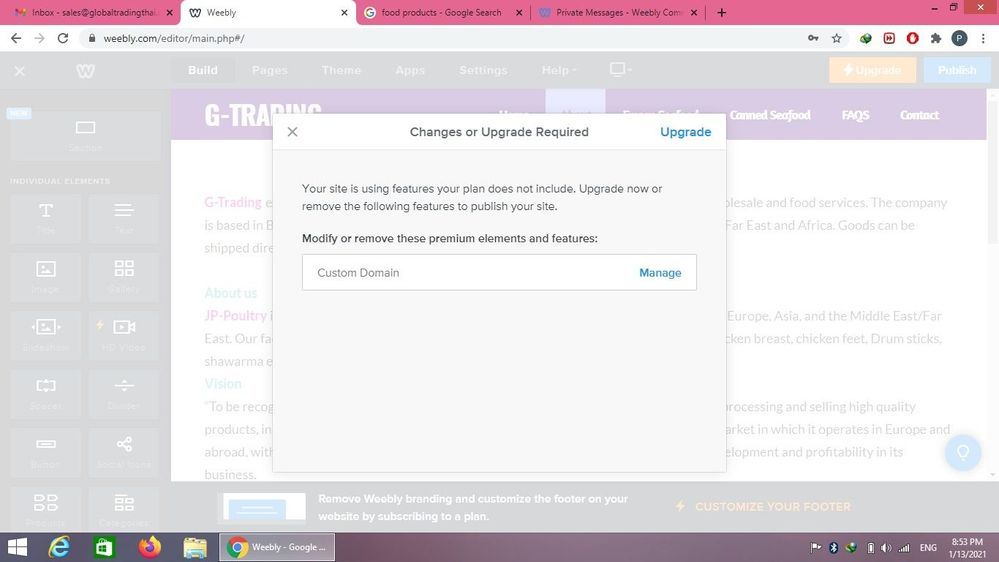999x562 pixels.
Task: Select the HD Video element icon
Action: (124, 332)
